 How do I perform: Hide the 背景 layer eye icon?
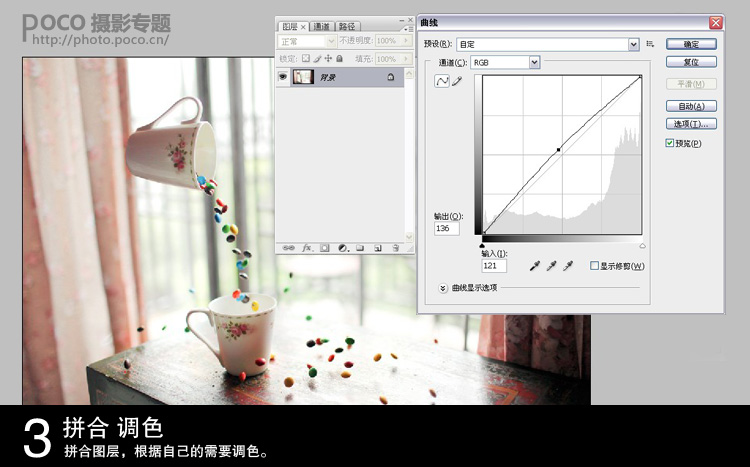click(283, 77)
